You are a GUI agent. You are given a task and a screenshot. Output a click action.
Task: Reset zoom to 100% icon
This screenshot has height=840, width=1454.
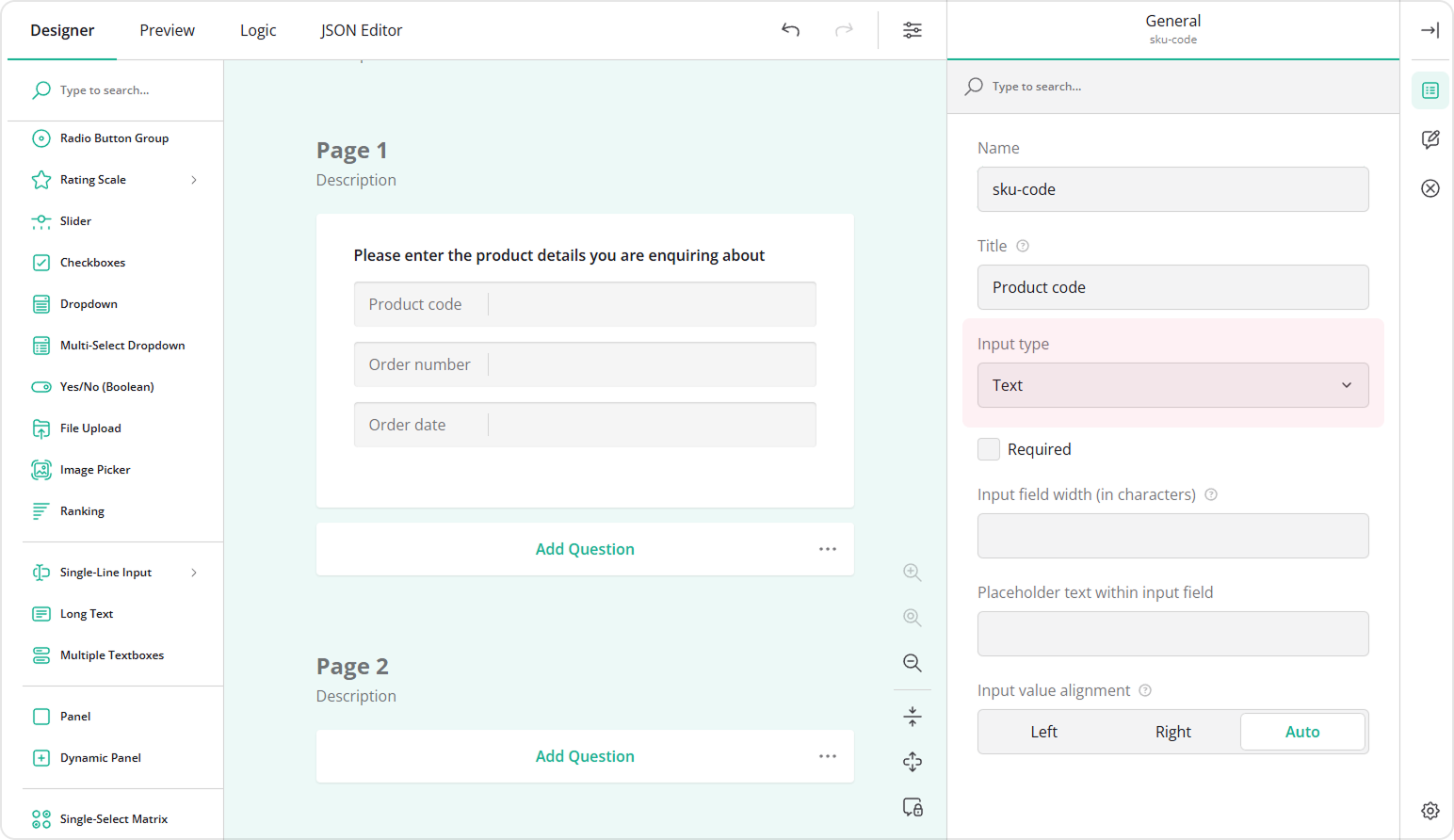(912, 618)
